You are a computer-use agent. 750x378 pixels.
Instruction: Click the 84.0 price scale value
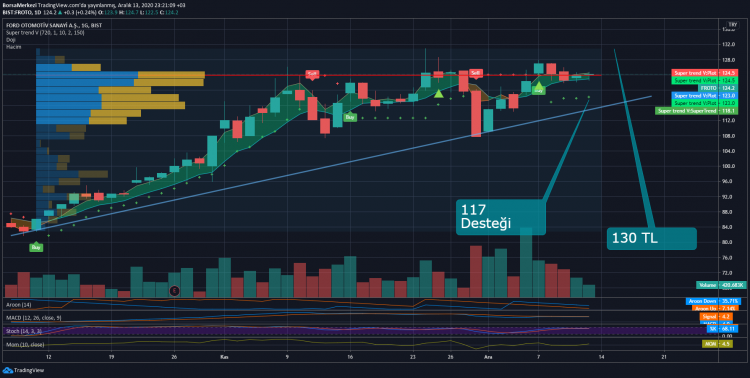729,227
